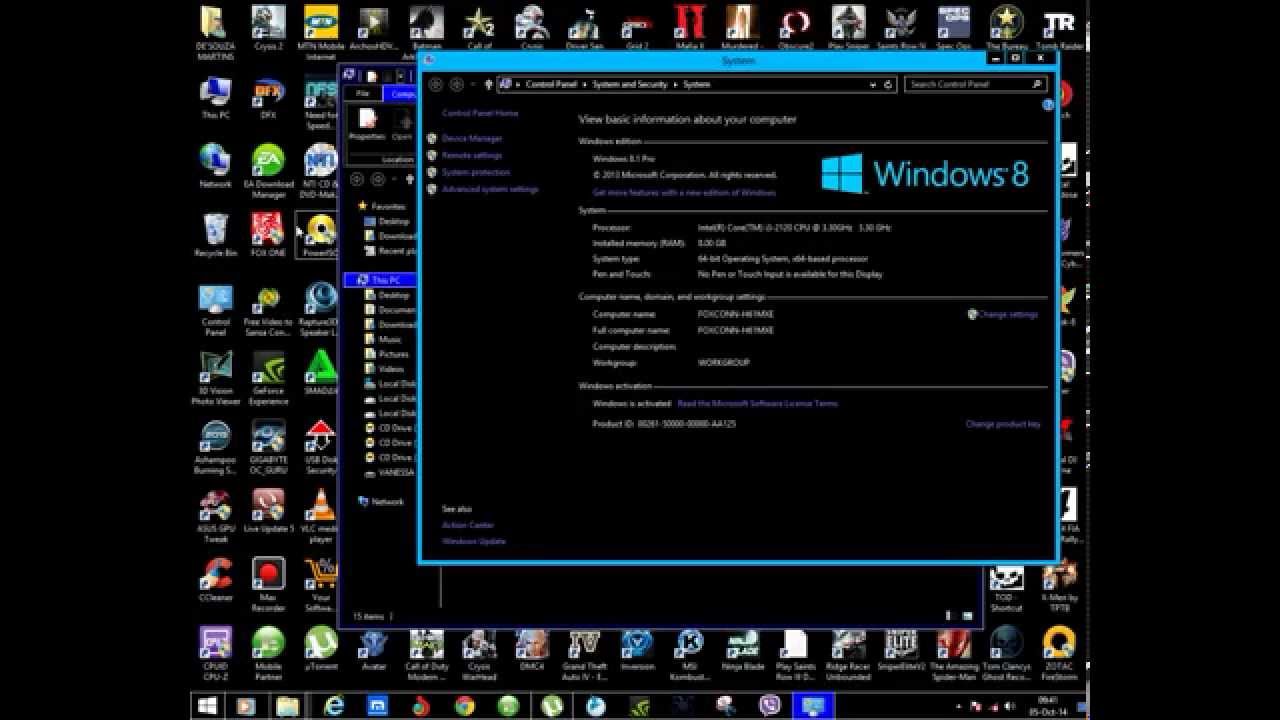Open CPUID CPU-Z desktop shortcut
The image size is (1280, 720).
coord(215,653)
